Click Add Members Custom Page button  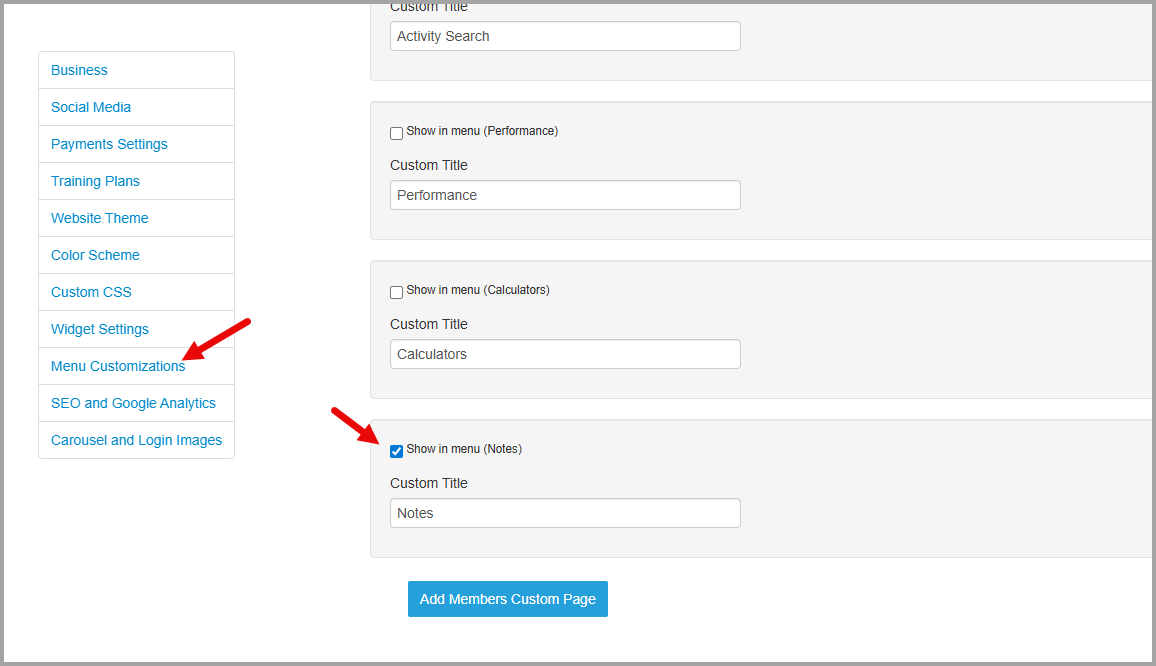tap(508, 599)
